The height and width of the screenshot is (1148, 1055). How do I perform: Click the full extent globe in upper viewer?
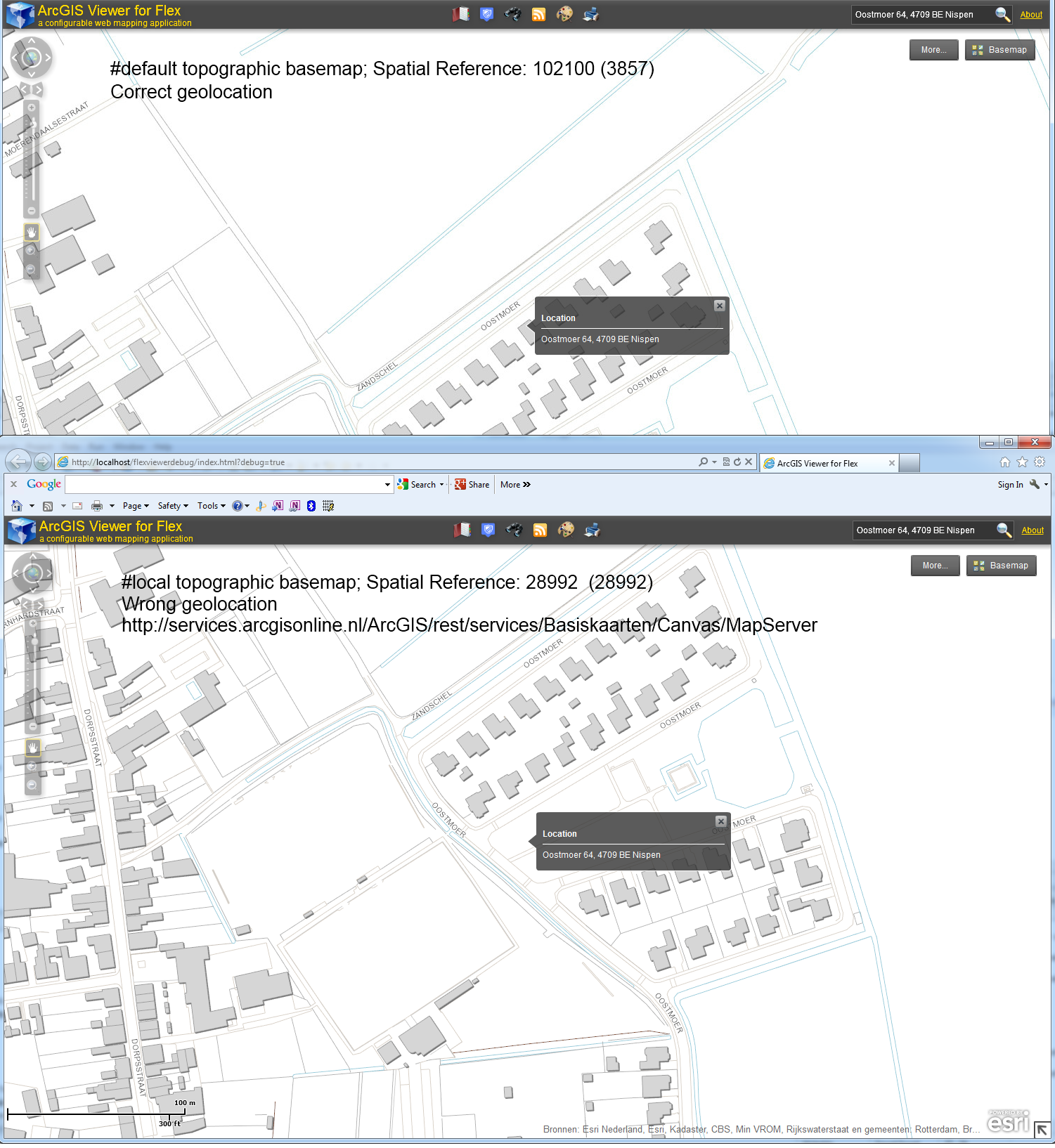[31, 58]
